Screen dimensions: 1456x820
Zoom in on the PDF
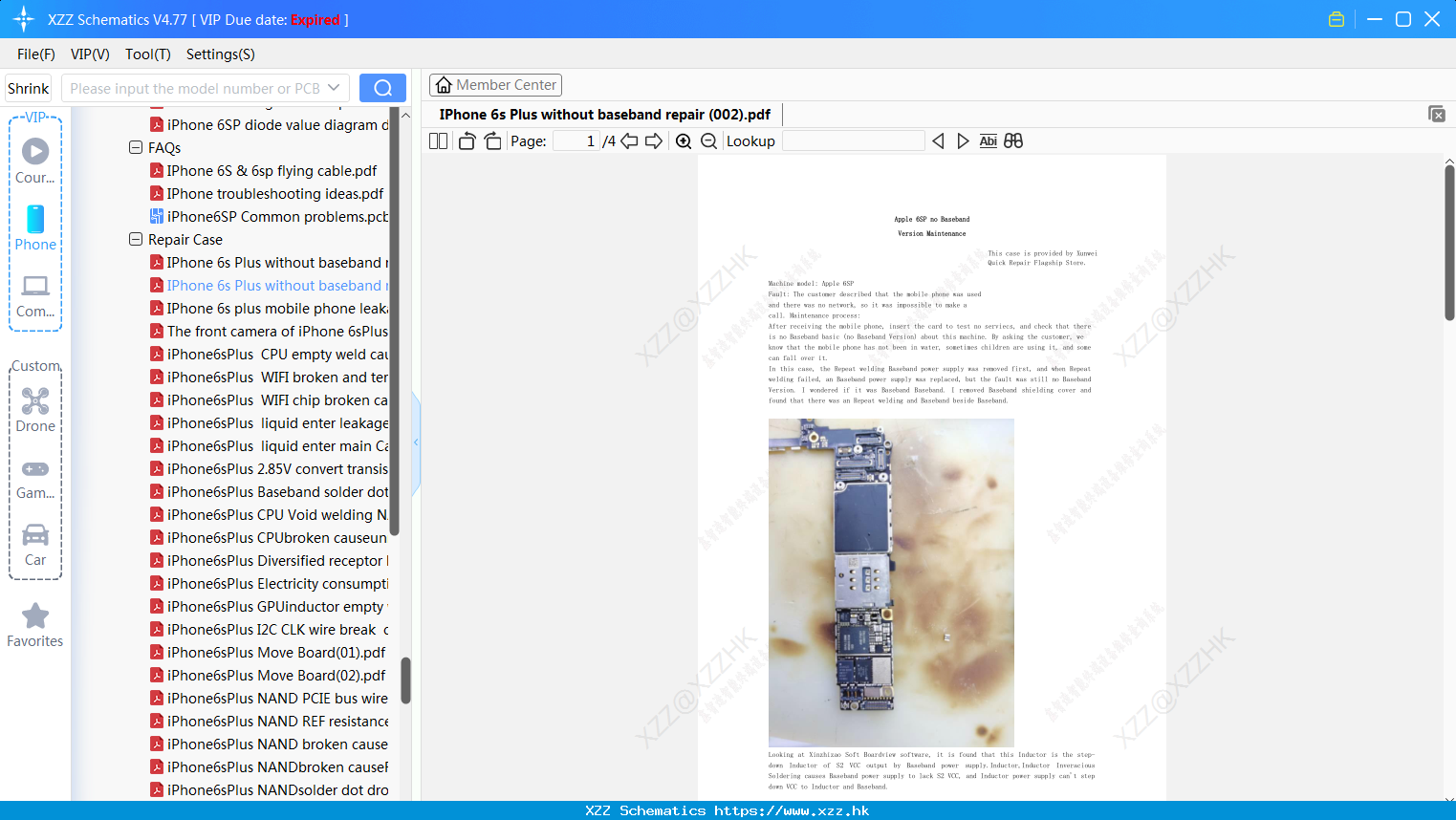pos(684,141)
